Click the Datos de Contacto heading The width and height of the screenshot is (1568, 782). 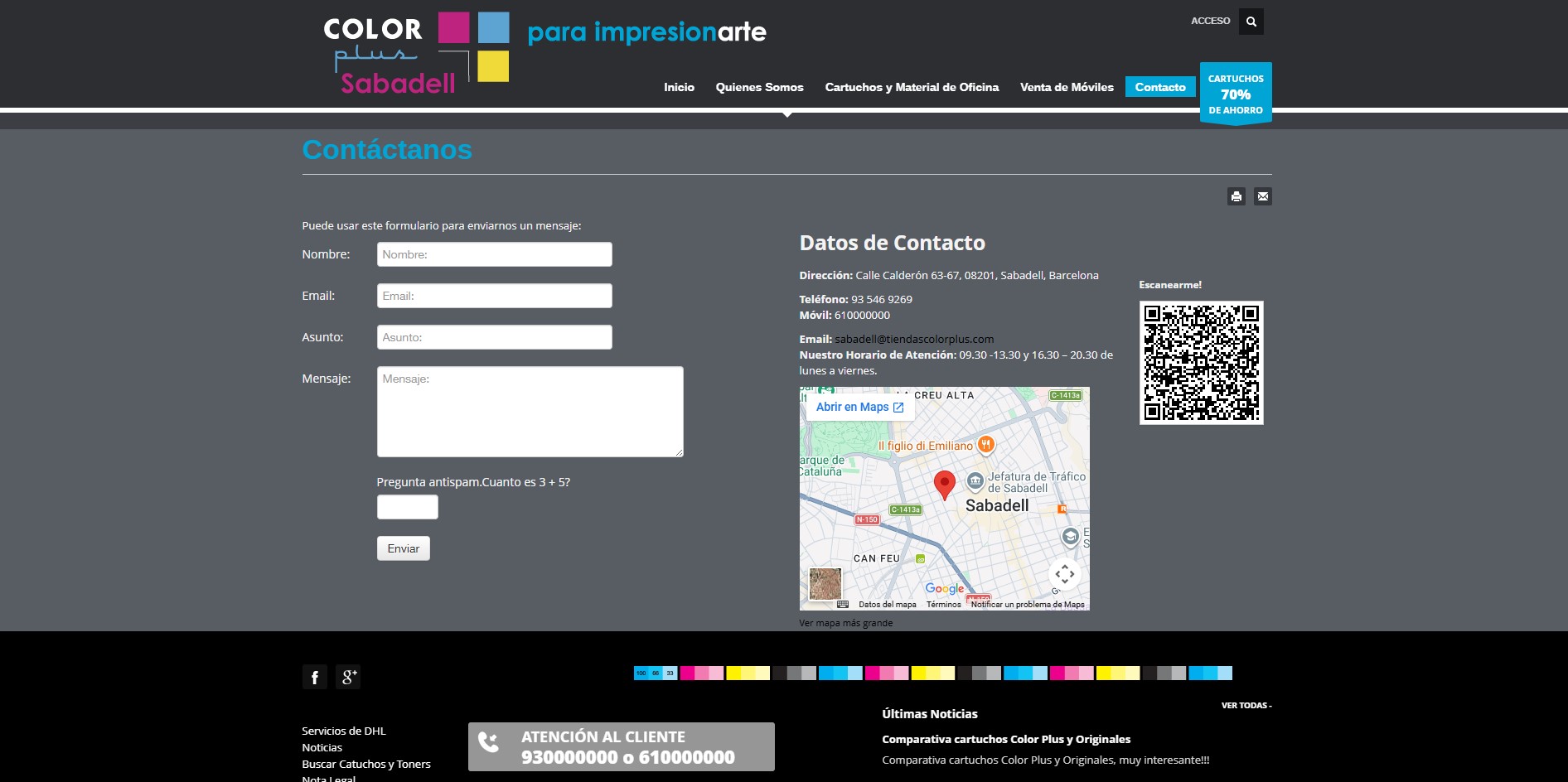tap(892, 243)
